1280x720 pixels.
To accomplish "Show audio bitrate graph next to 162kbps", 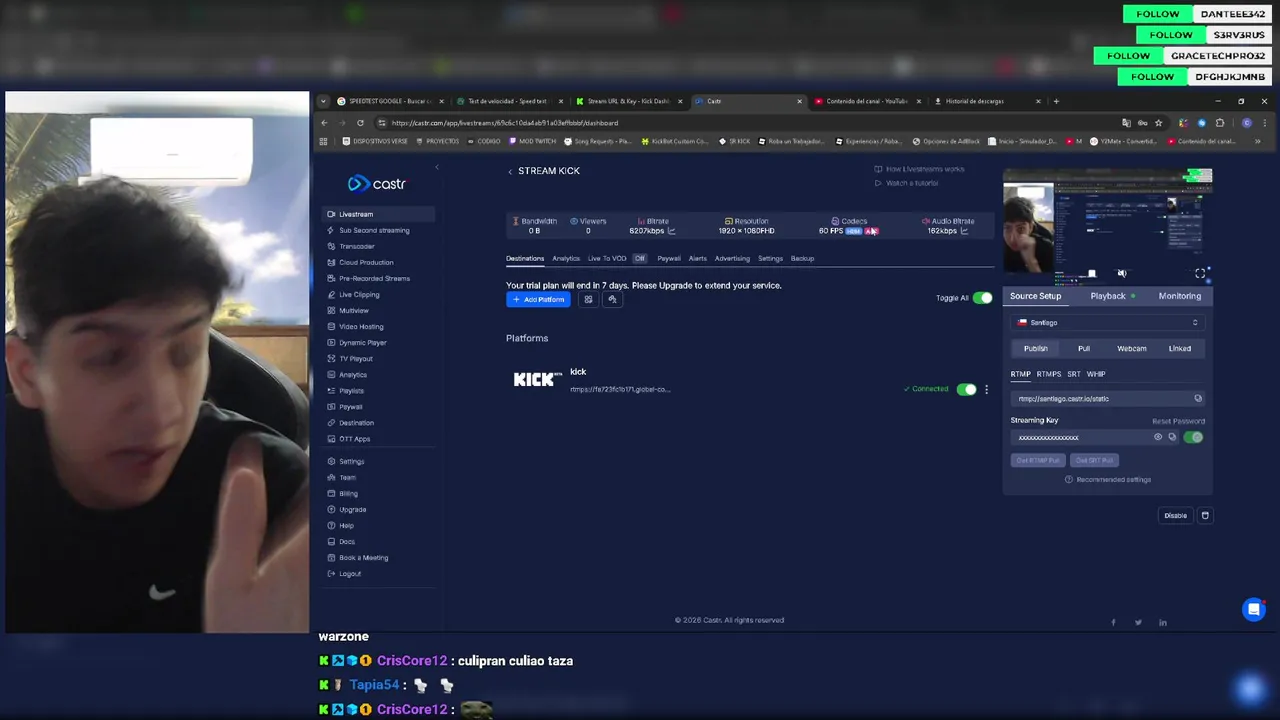I will (x=964, y=231).
